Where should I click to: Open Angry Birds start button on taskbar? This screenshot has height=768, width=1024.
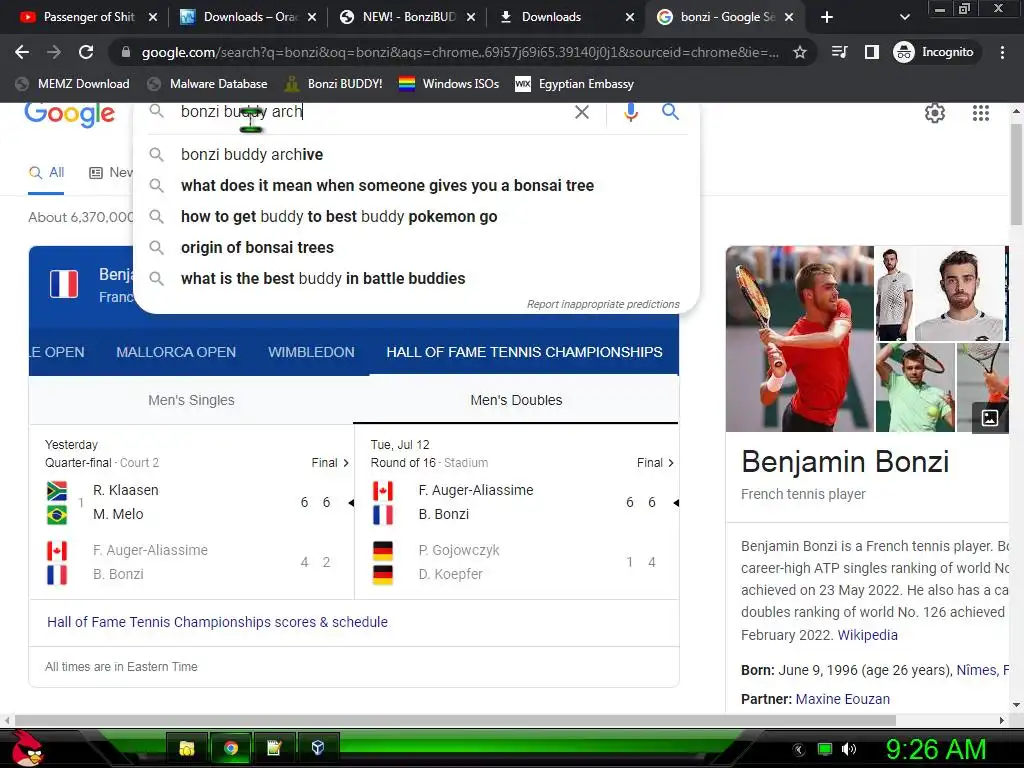pos(27,748)
